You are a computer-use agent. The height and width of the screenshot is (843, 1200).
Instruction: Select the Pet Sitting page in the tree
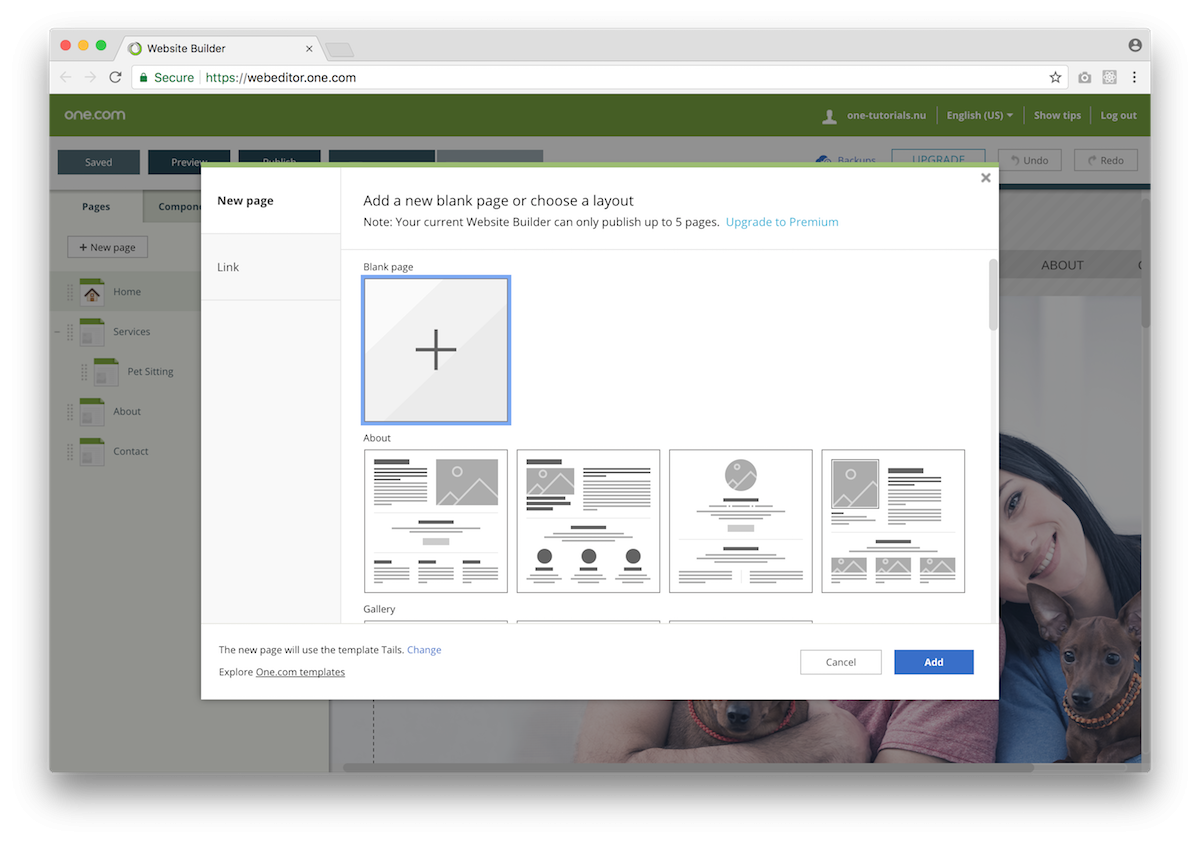point(150,372)
